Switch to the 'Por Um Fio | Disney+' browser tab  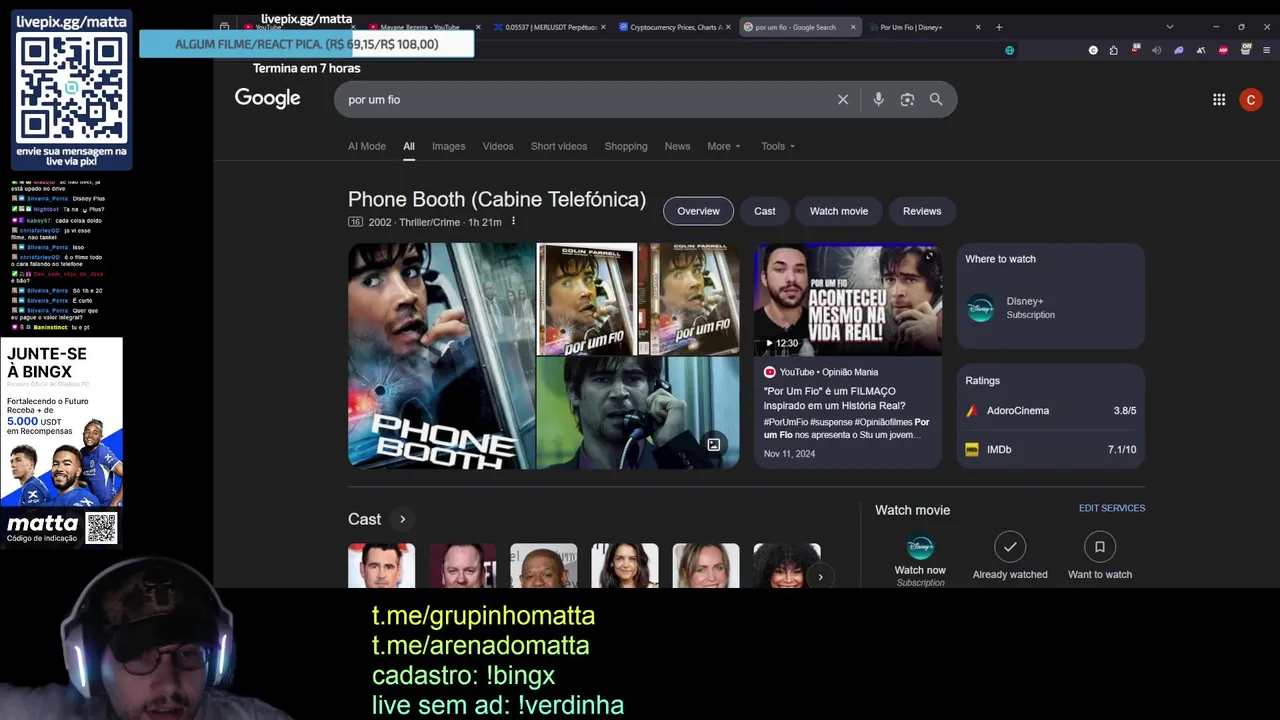925,27
